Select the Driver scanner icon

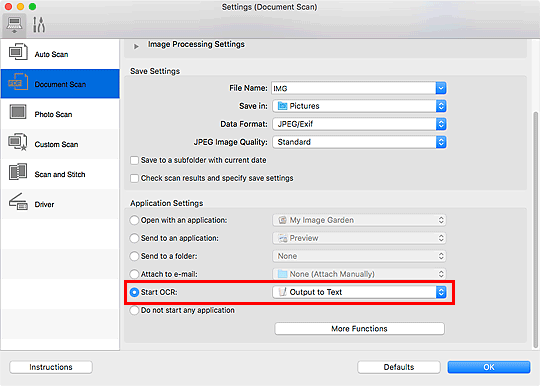18,202
